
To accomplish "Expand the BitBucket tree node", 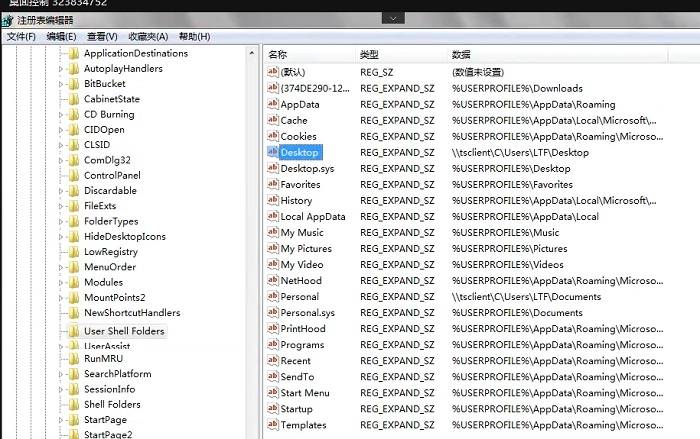I will [x=61, y=84].
